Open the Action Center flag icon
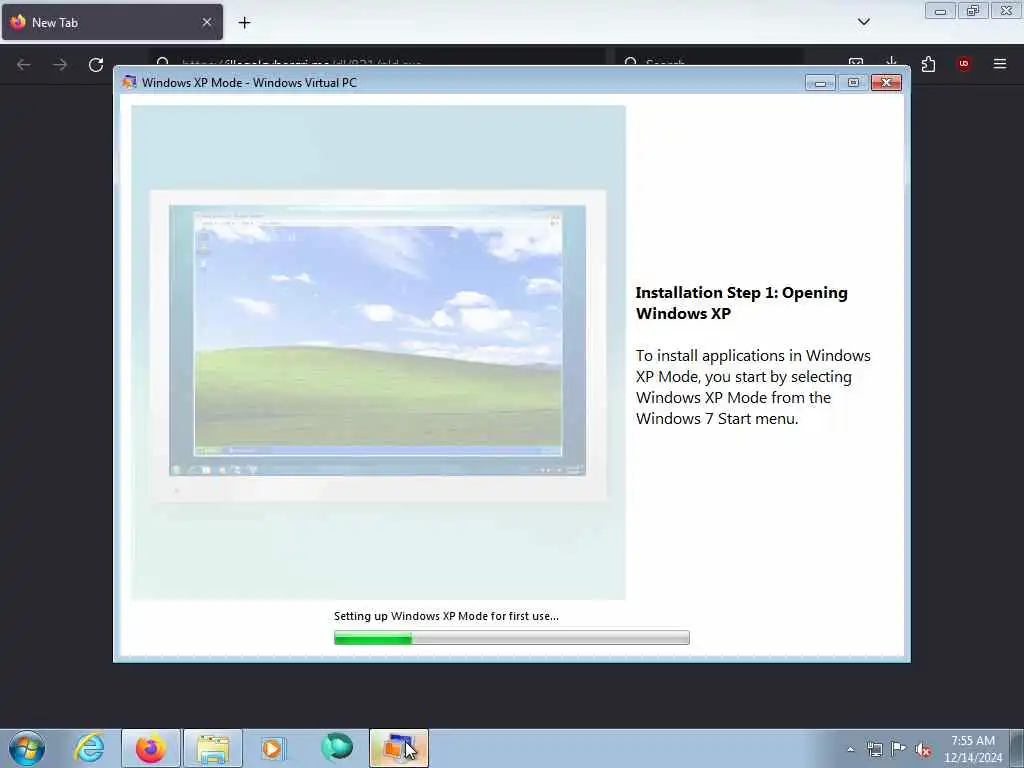This screenshot has width=1024, height=768. coord(899,749)
